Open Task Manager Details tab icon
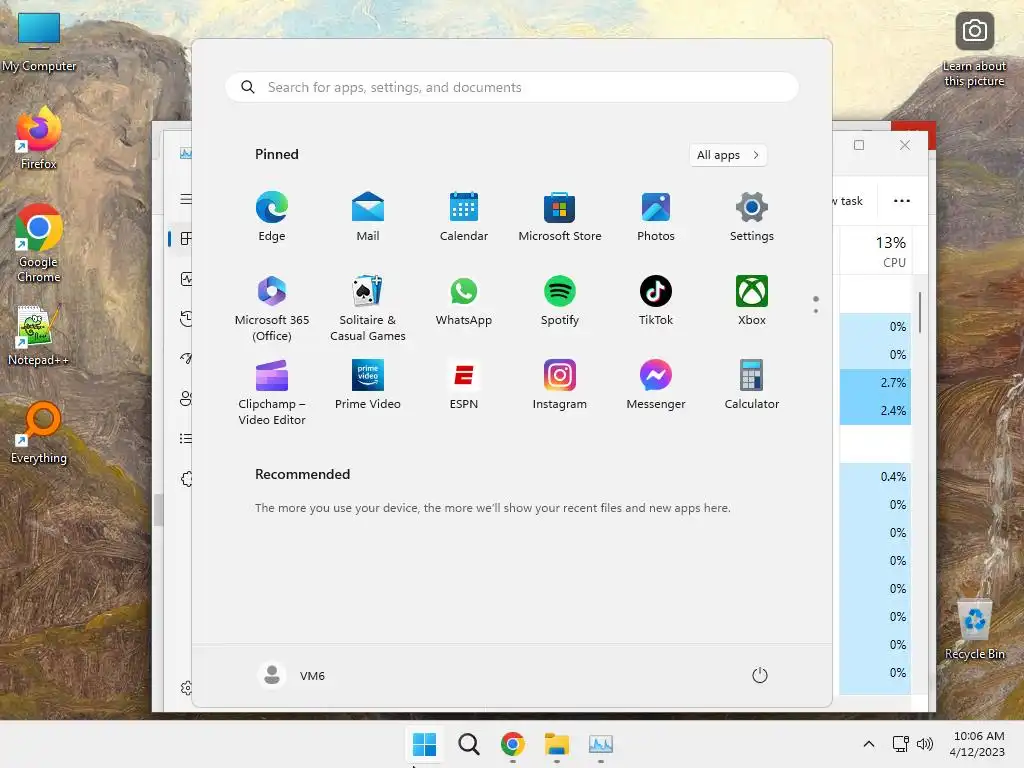This screenshot has height=768, width=1024. (x=186, y=438)
